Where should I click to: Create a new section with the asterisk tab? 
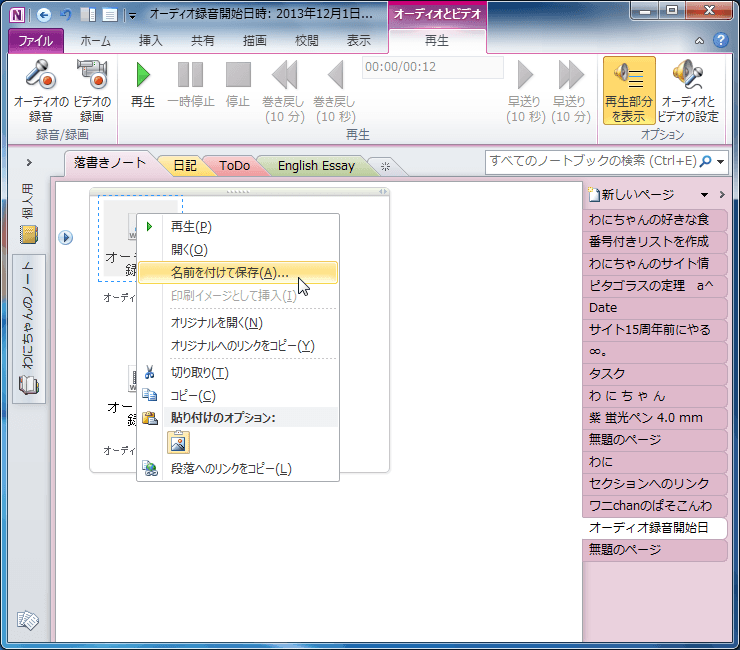(386, 167)
